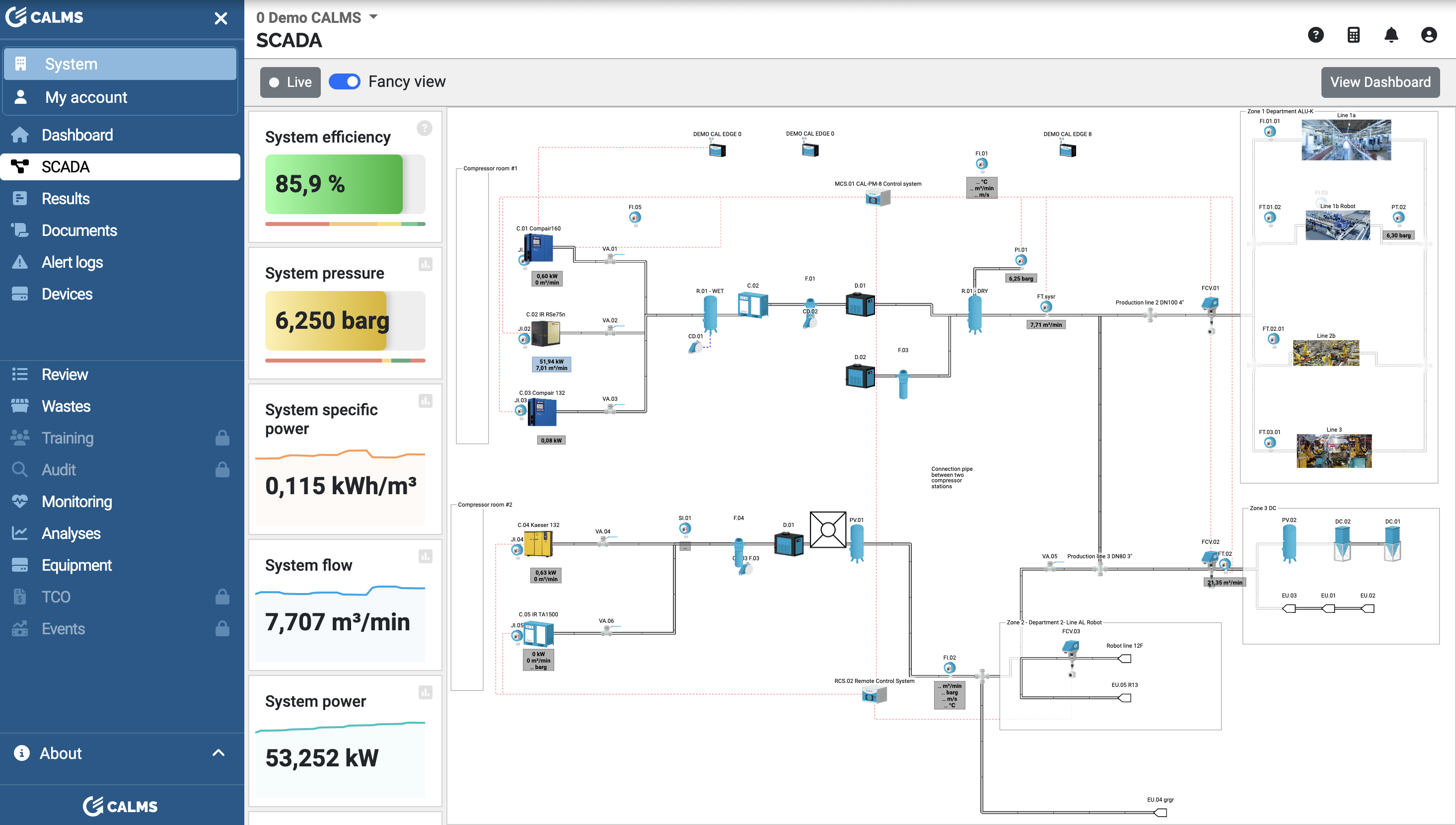Click the System flow 7,707 m³/min sparkline
Viewport: 1456px width, 825px height.
[340, 591]
